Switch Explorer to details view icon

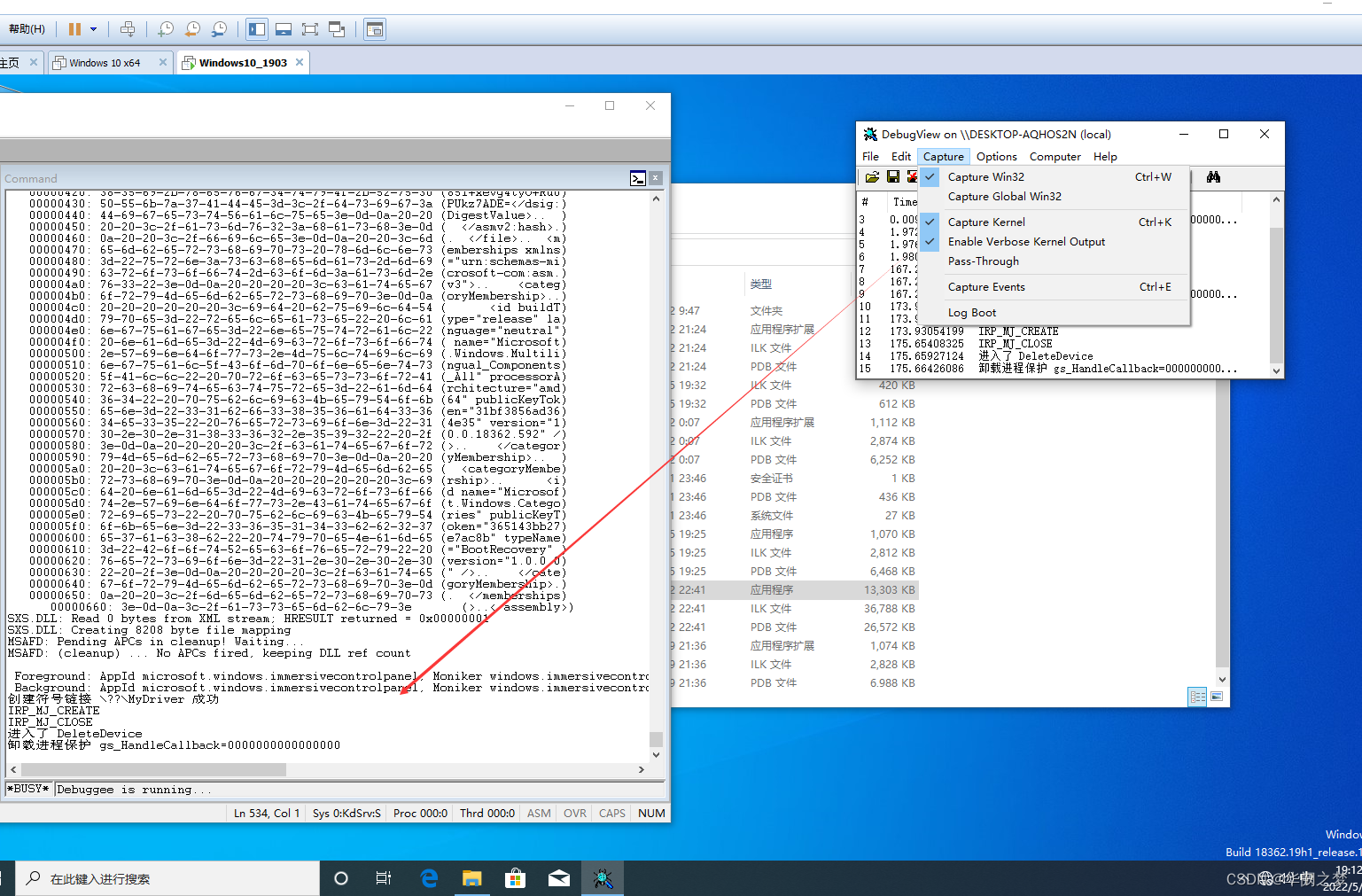[1198, 697]
